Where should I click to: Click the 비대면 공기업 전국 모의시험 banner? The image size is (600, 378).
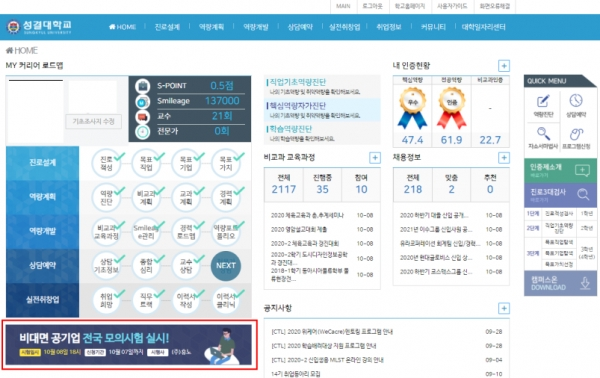click(x=129, y=345)
